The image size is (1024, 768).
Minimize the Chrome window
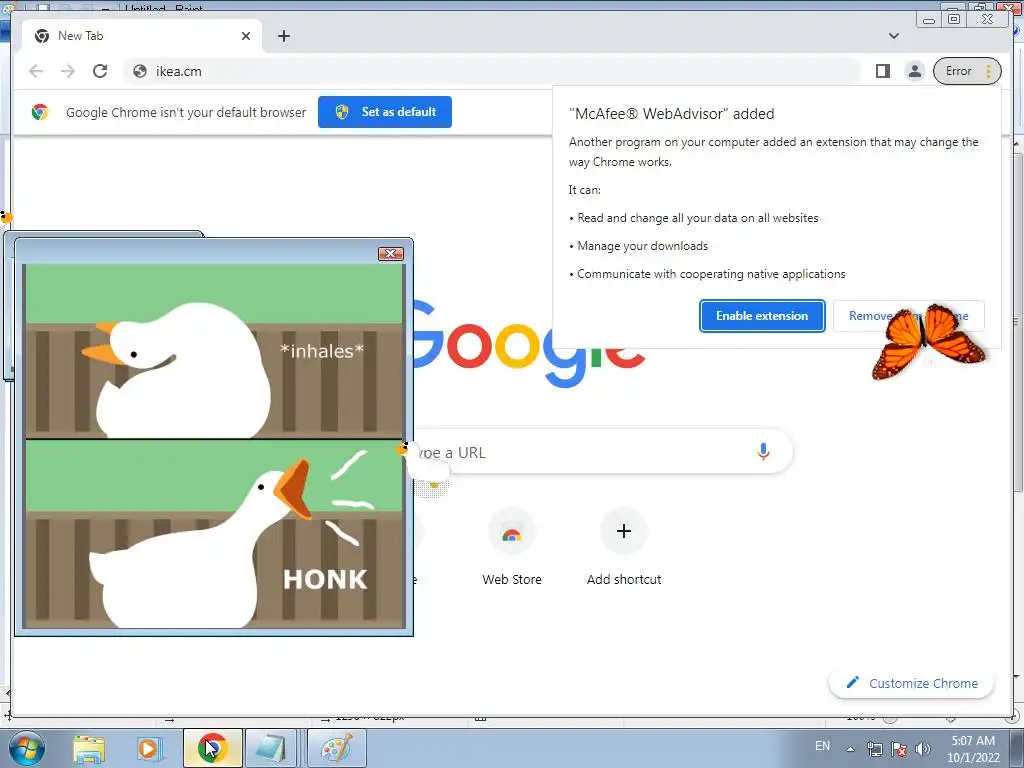(x=929, y=20)
